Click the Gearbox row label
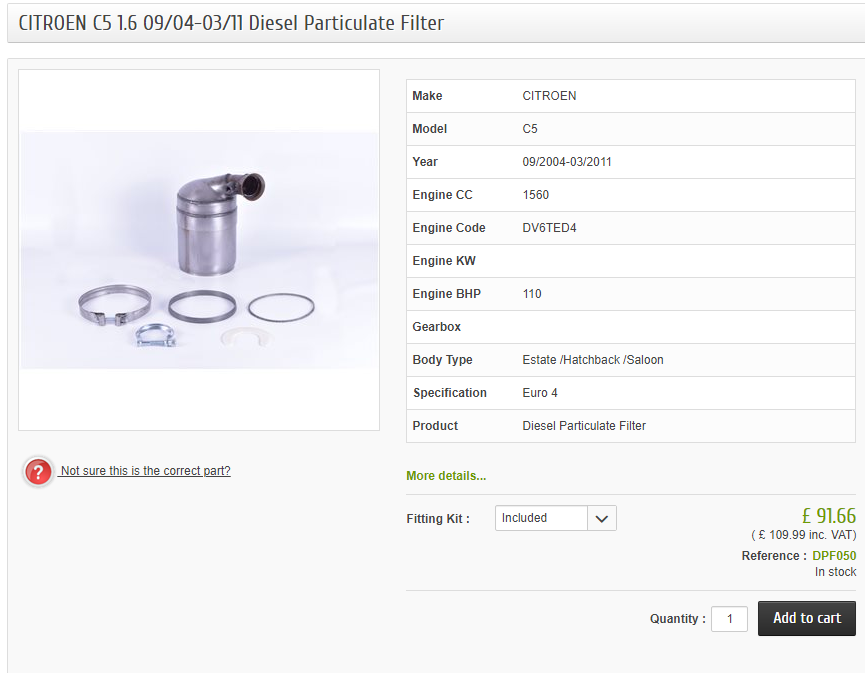 [x=436, y=327]
